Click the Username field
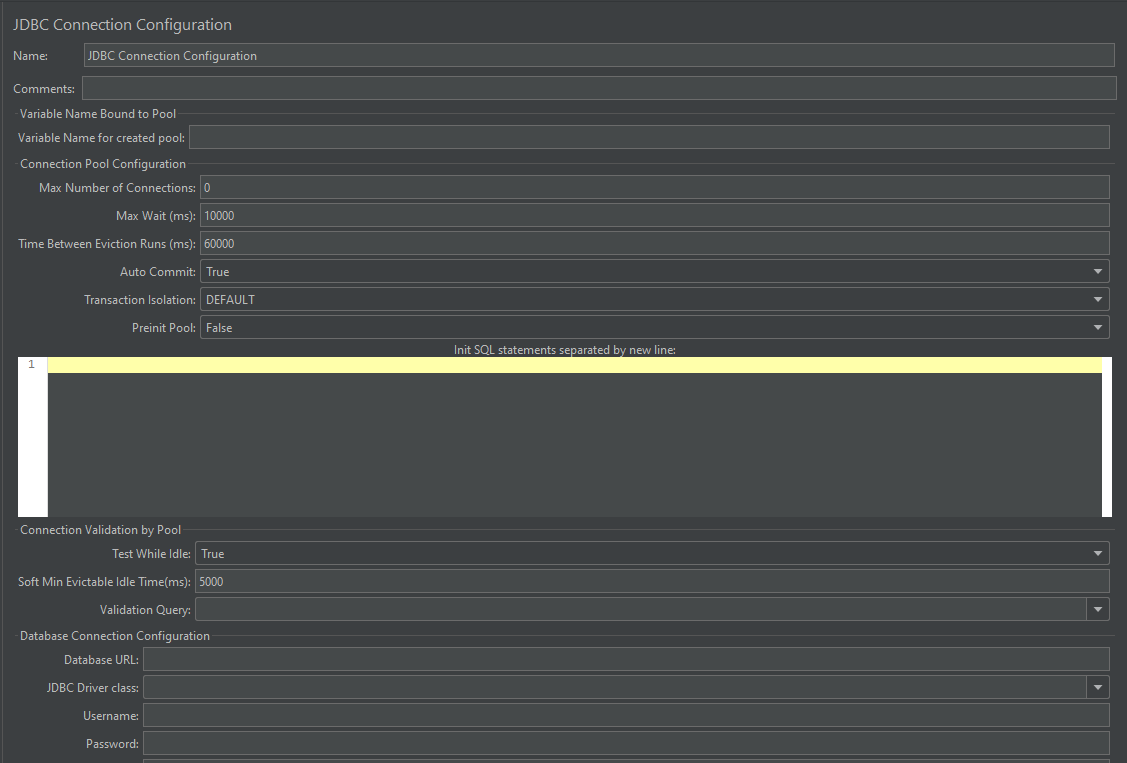This screenshot has height=763, width=1127. (626, 716)
